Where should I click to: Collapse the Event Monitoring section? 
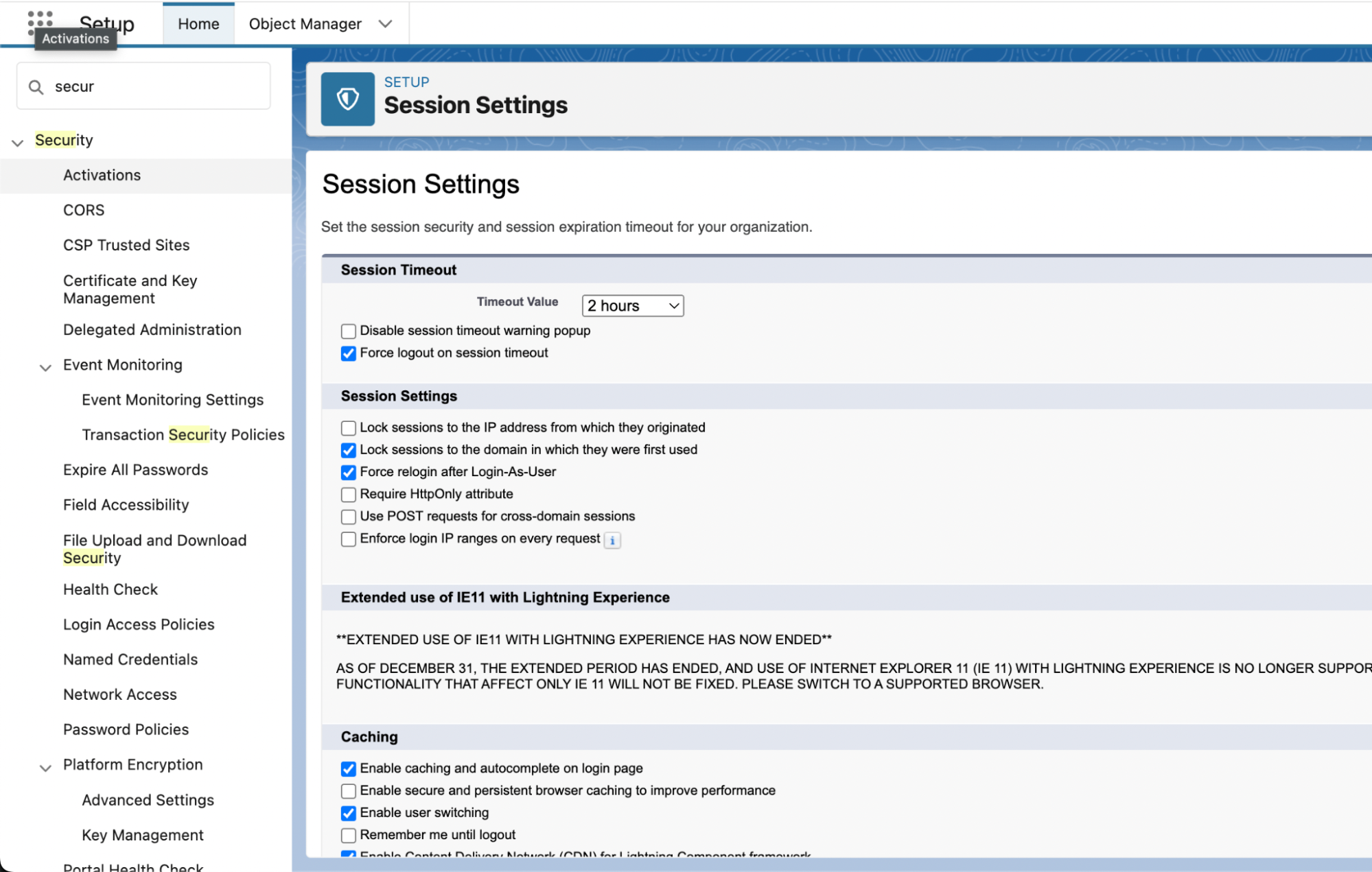coord(45,367)
